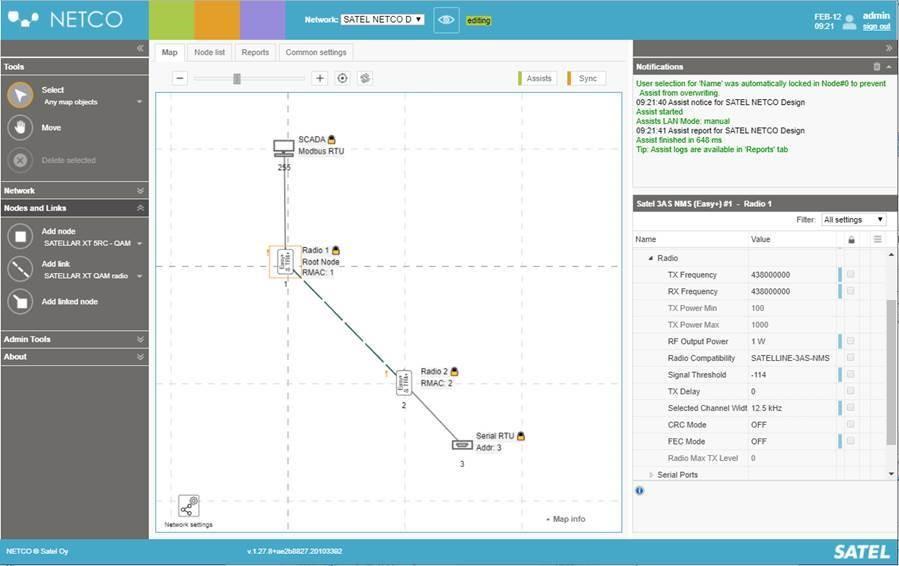The image size is (899, 566).
Task: Toggle lock checkbox for RF Output Power
Action: coord(851,341)
